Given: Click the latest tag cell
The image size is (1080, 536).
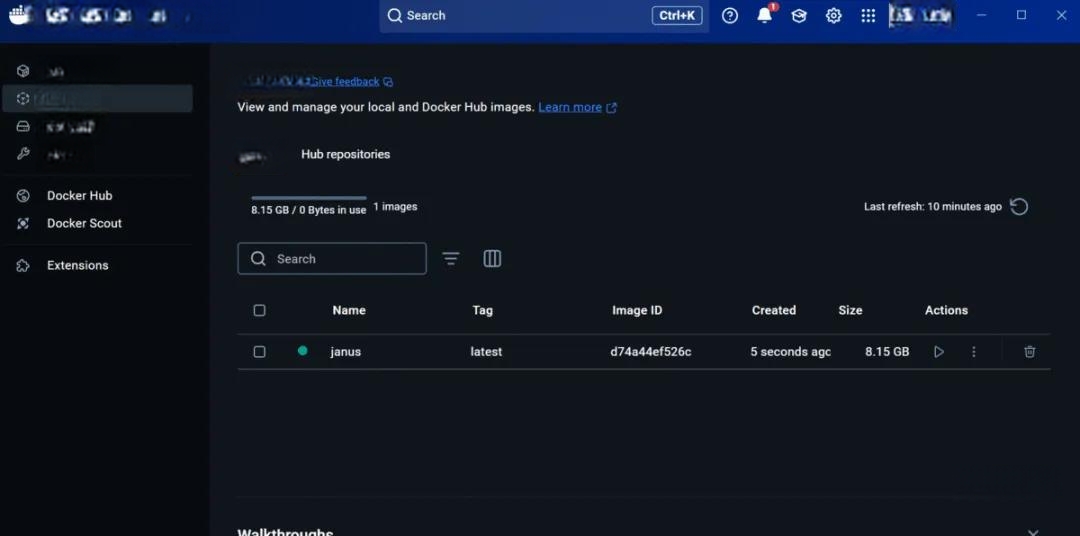Looking at the screenshot, I should tap(486, 352).
